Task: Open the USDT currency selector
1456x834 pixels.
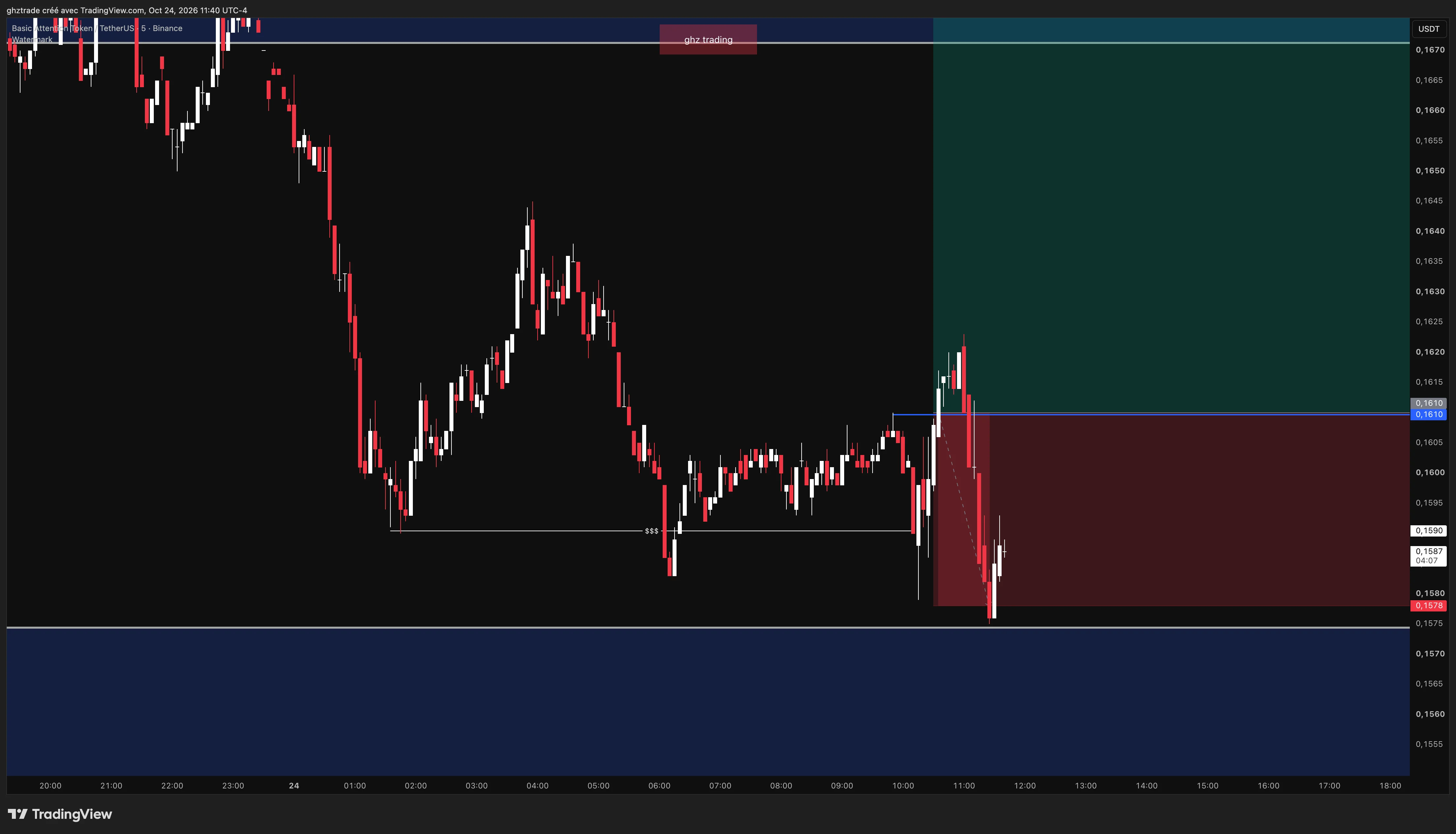Action: (x=1429, y=29)
